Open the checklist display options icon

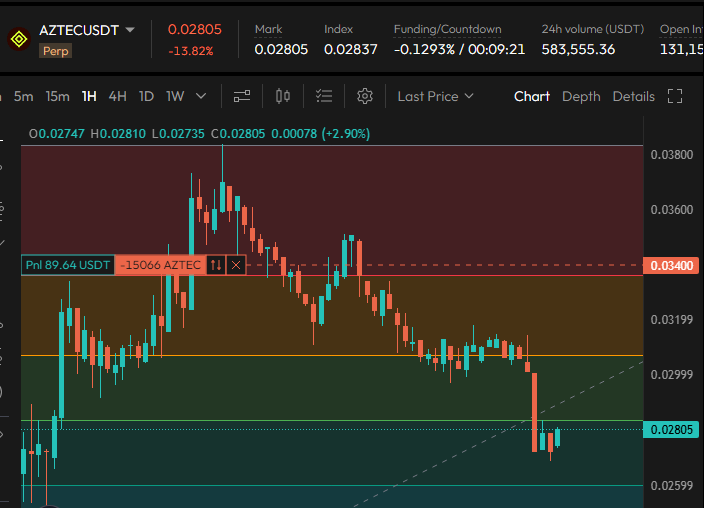coord(324,96)
